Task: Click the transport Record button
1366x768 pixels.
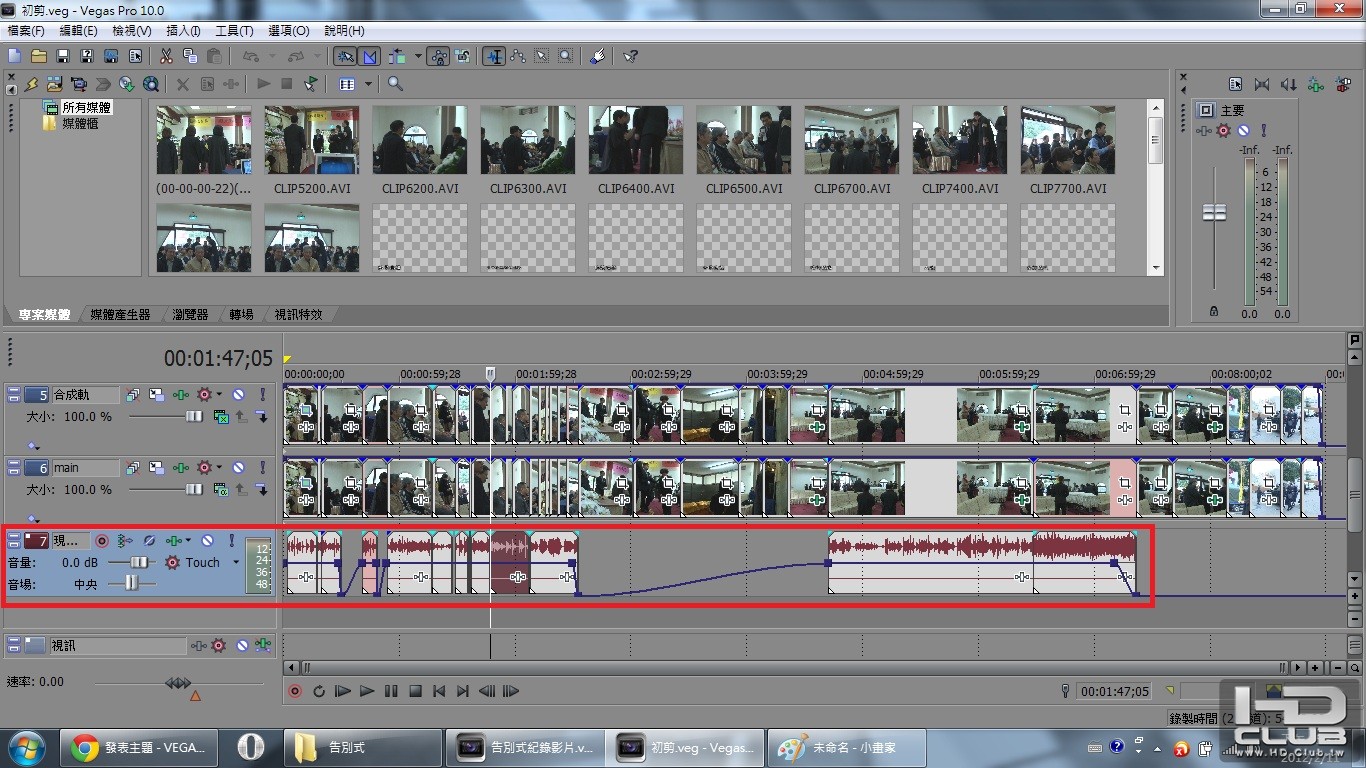Action: (x=295, y=691)
